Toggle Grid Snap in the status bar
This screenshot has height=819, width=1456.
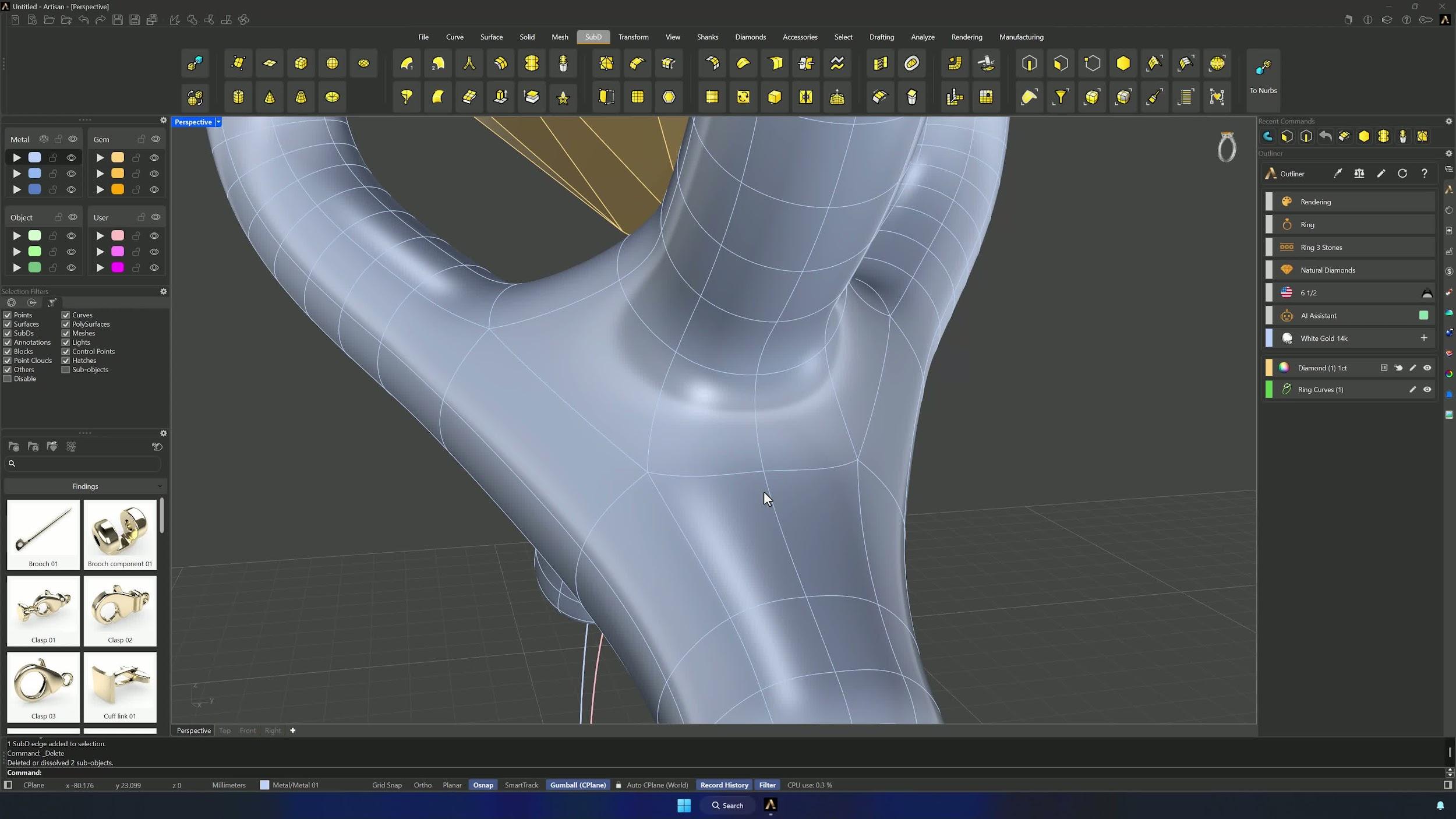tap(387, 785)
